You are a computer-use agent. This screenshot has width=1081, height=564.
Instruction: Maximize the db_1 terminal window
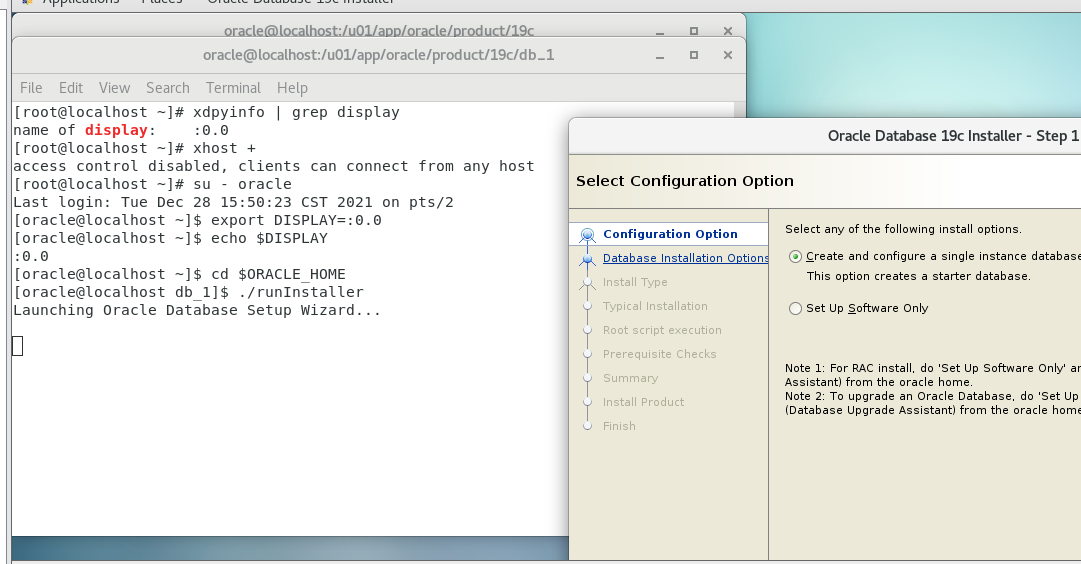694,55
